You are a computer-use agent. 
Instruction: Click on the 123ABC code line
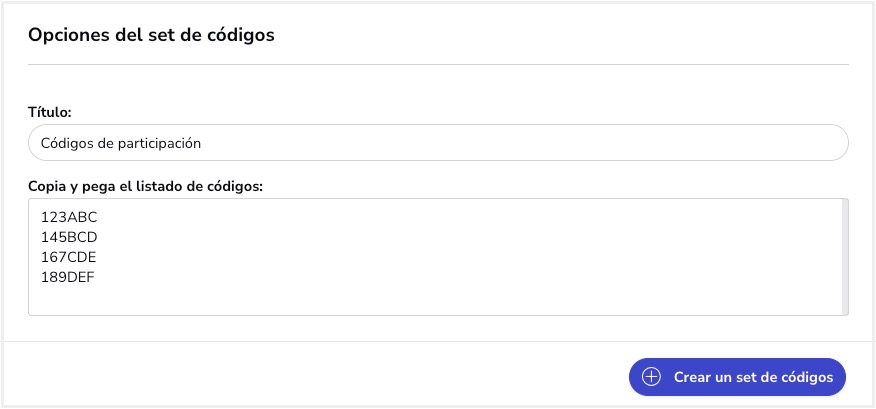point(69,217)
